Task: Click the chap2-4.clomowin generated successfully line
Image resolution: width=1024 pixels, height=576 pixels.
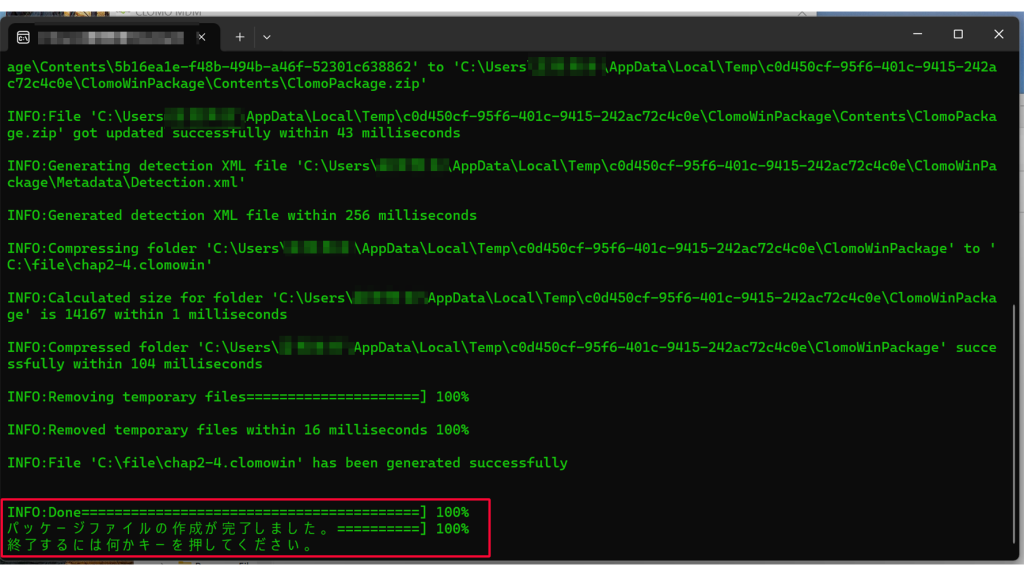Action: coord(287,463)
